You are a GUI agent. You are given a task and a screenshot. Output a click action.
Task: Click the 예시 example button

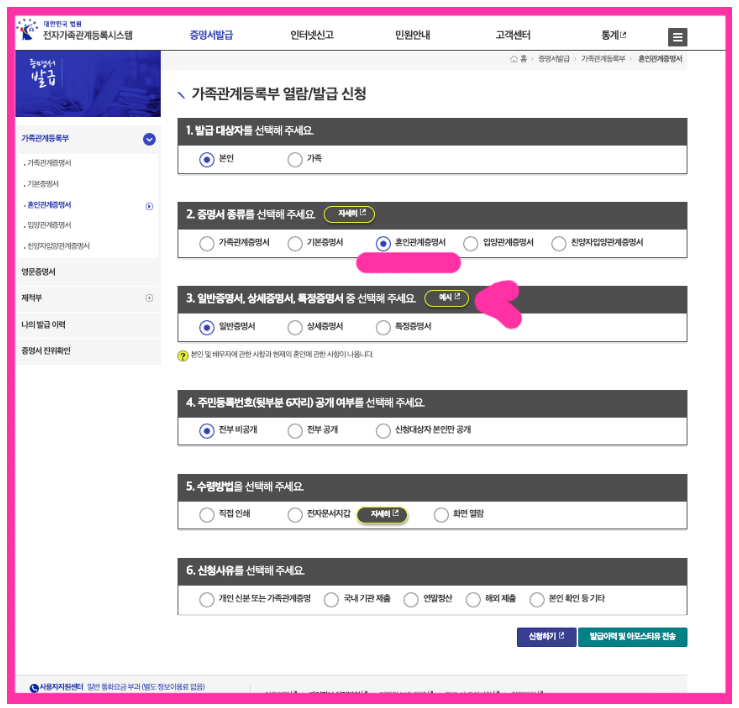coord(447,298)
